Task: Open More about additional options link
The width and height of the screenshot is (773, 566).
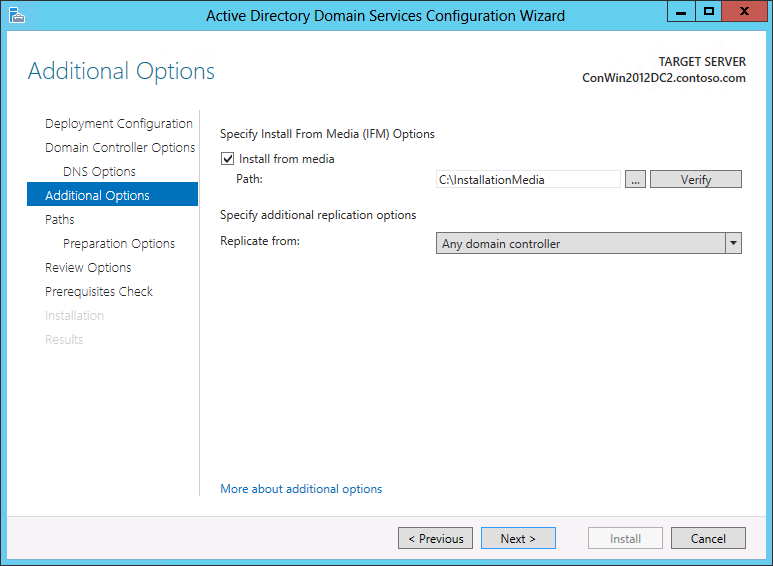Action: [301, 489]
